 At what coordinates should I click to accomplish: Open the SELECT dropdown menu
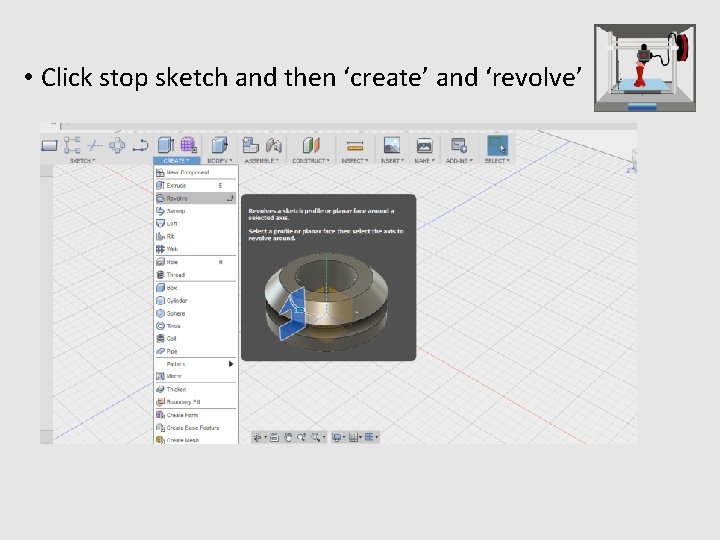pos(497,161)
